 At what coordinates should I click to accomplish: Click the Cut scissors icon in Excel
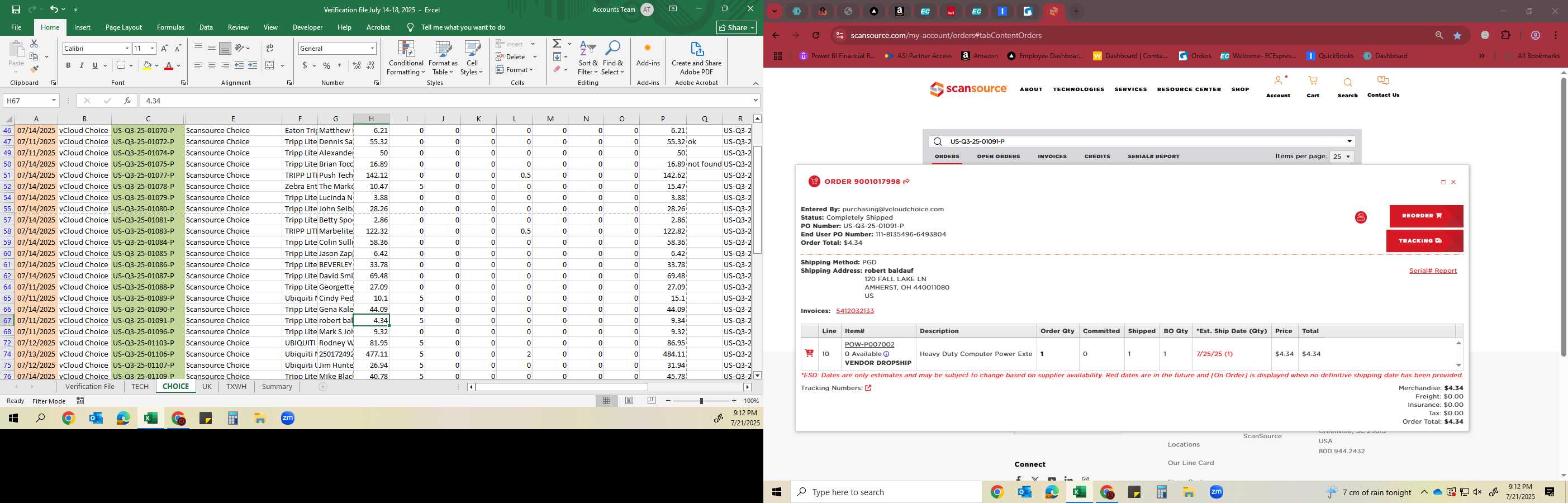(x=34, y=44)
